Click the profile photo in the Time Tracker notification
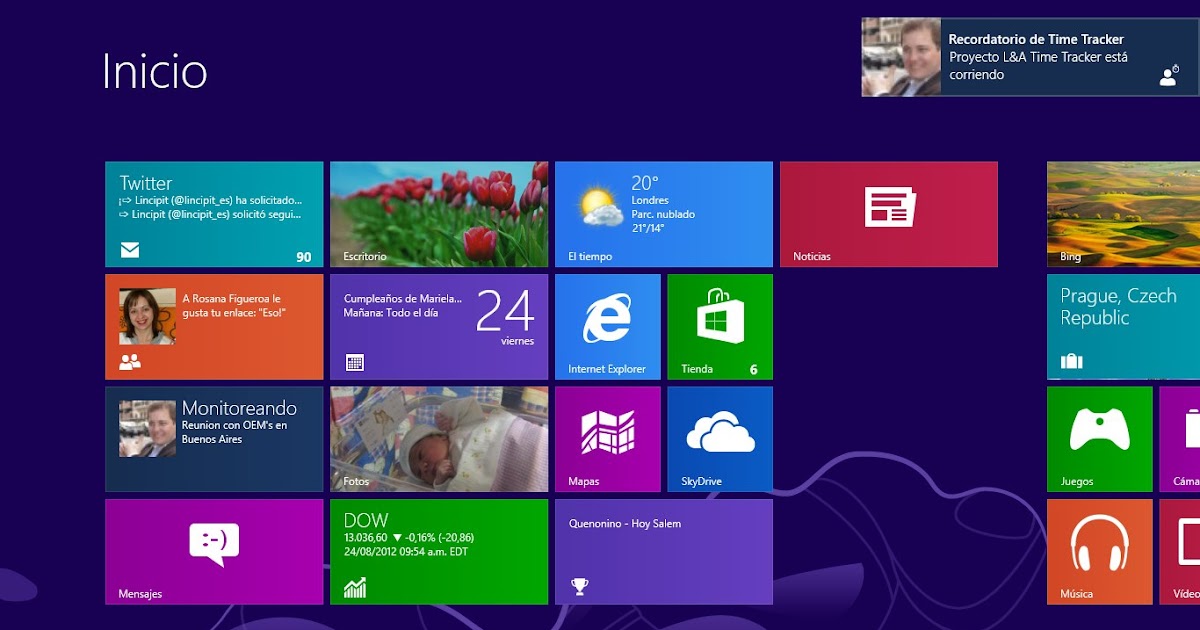The image size is (1200, 630). [x=901, y=57]
